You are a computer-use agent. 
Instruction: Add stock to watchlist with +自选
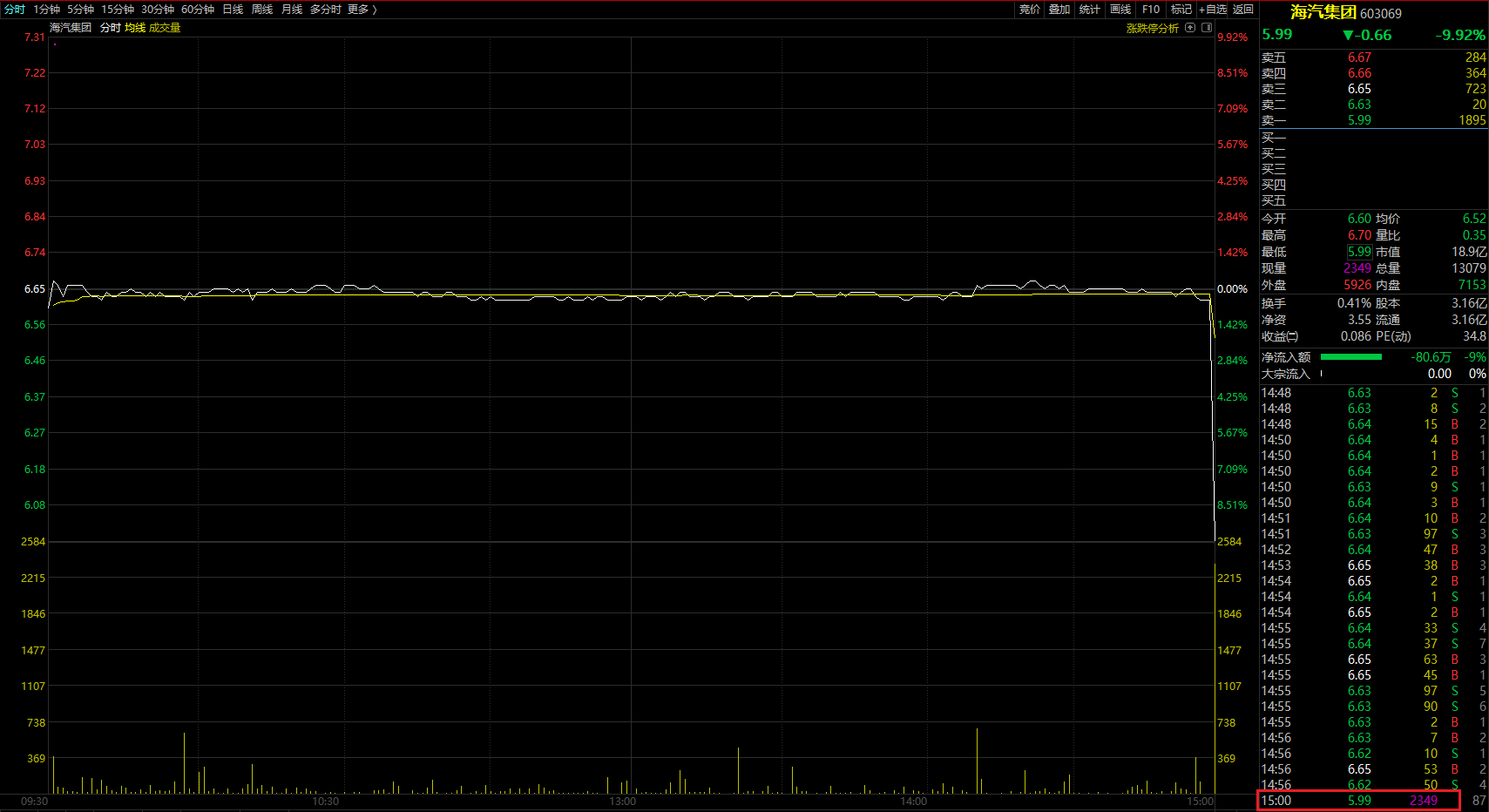[1213, 10]
